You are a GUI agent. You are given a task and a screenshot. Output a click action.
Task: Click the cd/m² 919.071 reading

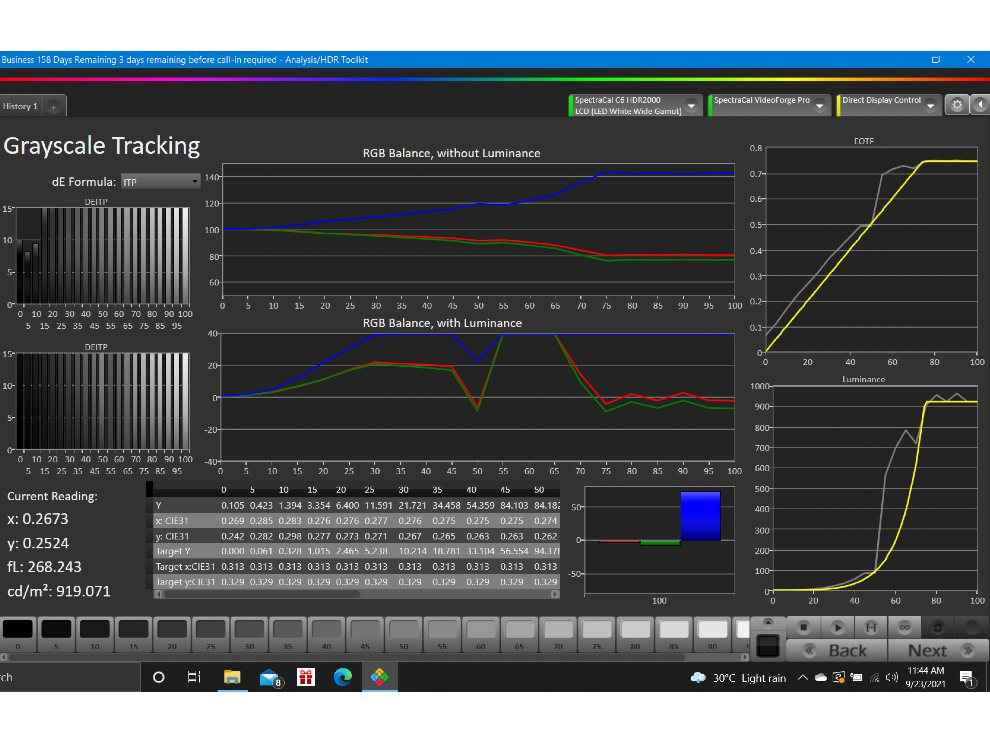59,591
